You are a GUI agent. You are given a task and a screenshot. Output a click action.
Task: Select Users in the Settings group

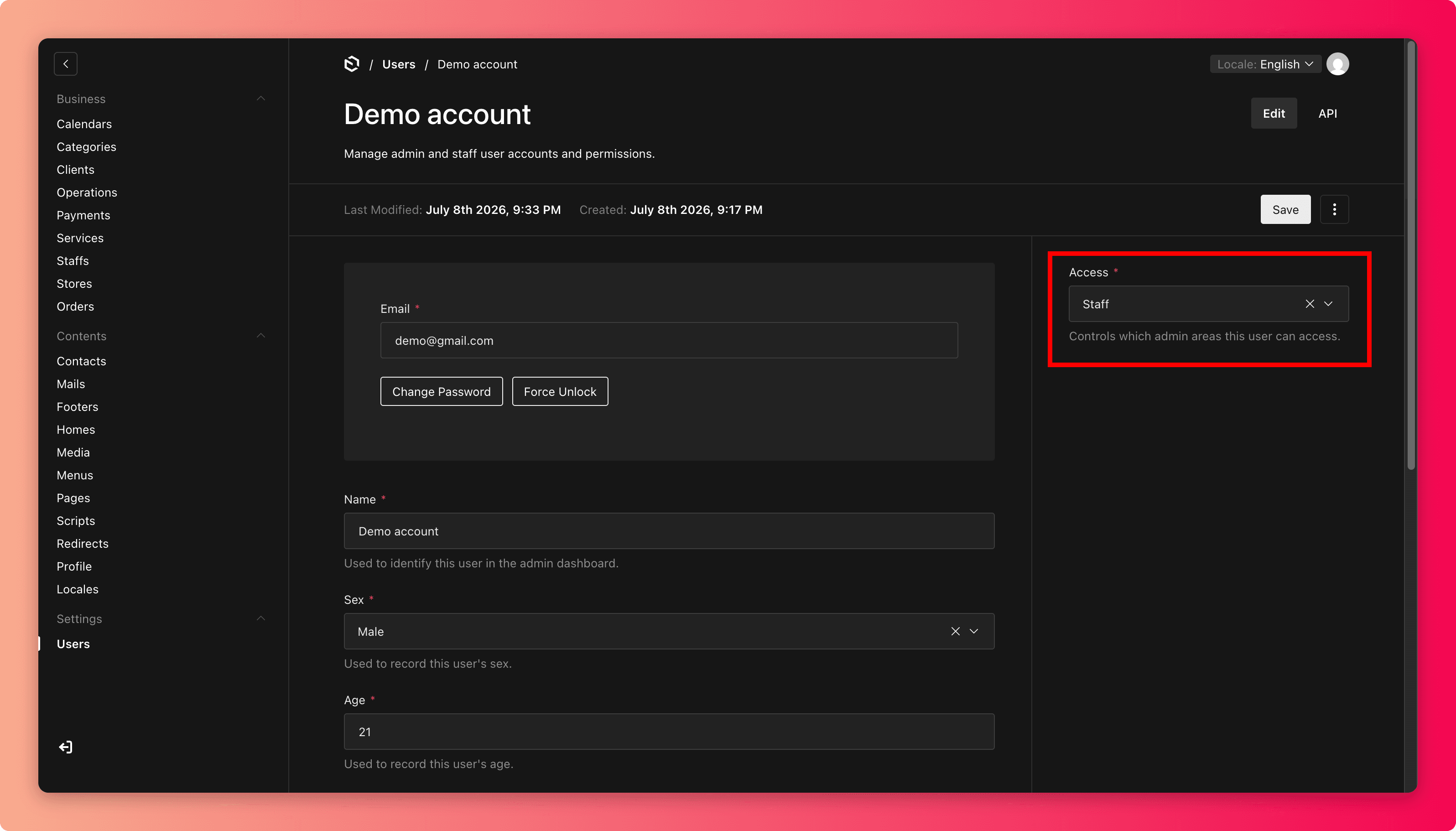(x=73, y=644)
